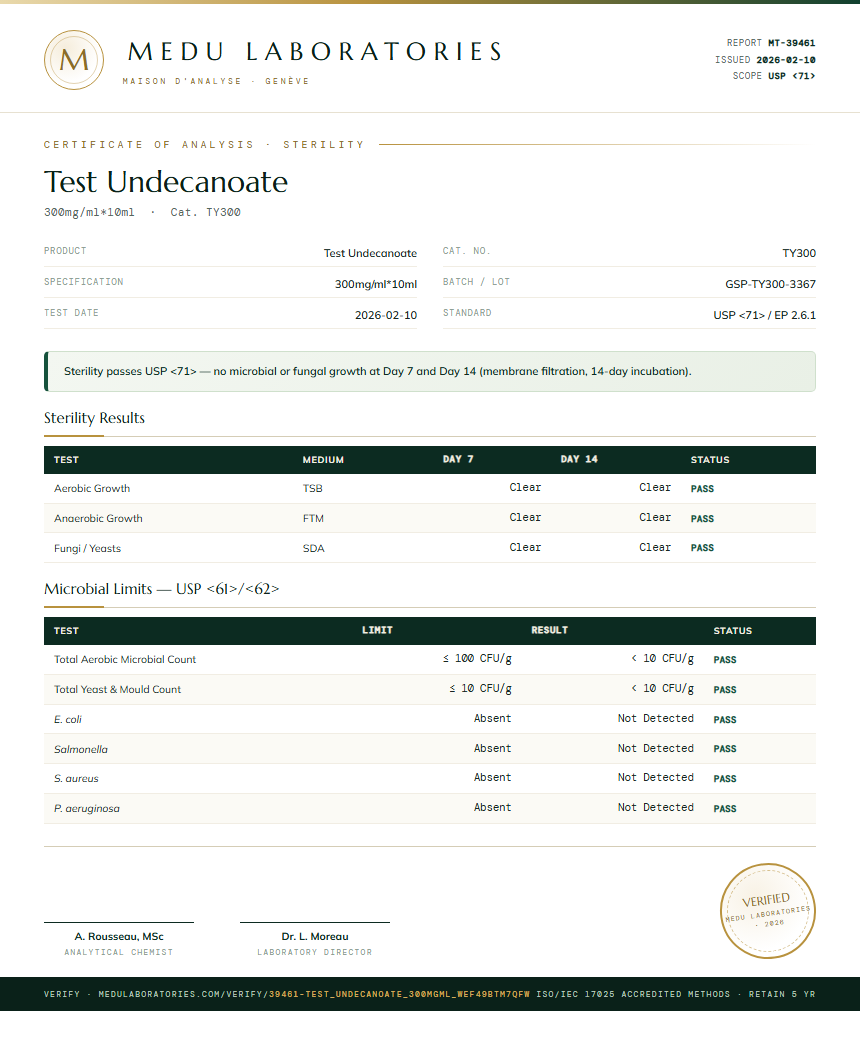
Task: Click the ≤ 10 CFU/g limit value
Action: pyautogui.click(x=481, y=688)
